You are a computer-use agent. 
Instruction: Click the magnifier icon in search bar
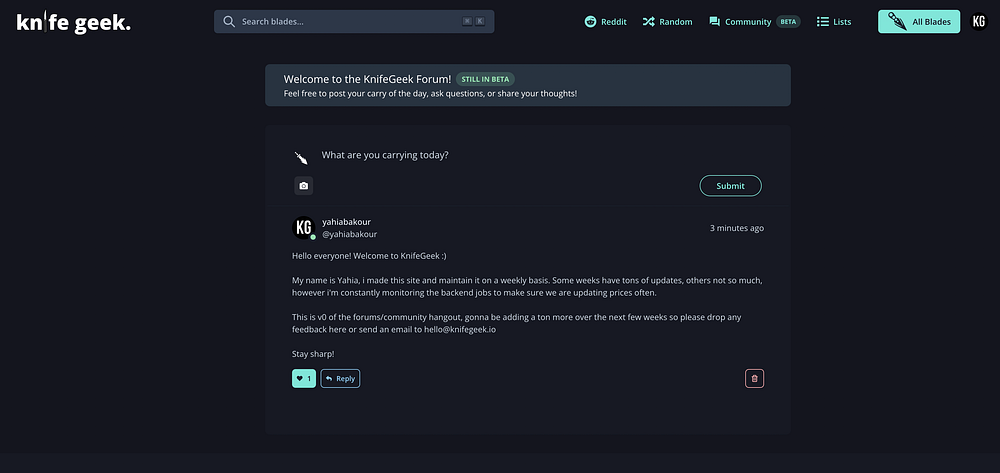(x=229, y=22)
